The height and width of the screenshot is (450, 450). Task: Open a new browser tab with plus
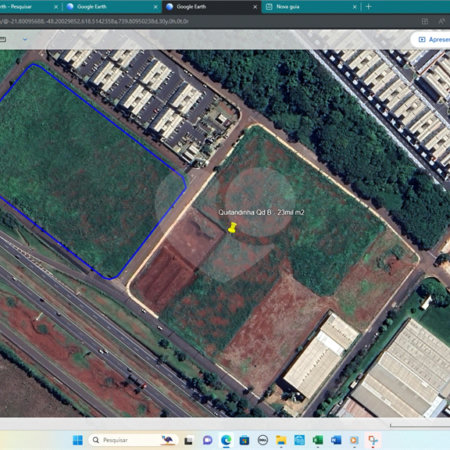click(369, 7)
